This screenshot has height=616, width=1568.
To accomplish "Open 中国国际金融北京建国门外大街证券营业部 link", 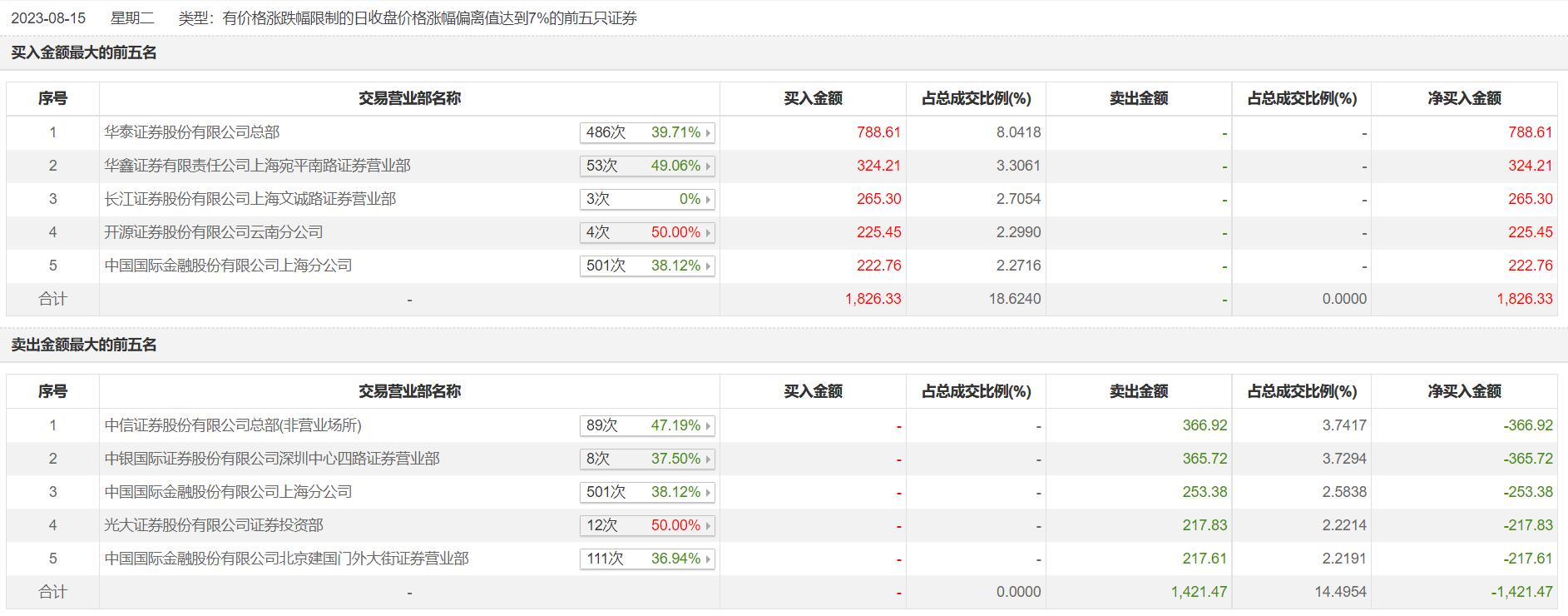I will [286, 559].
